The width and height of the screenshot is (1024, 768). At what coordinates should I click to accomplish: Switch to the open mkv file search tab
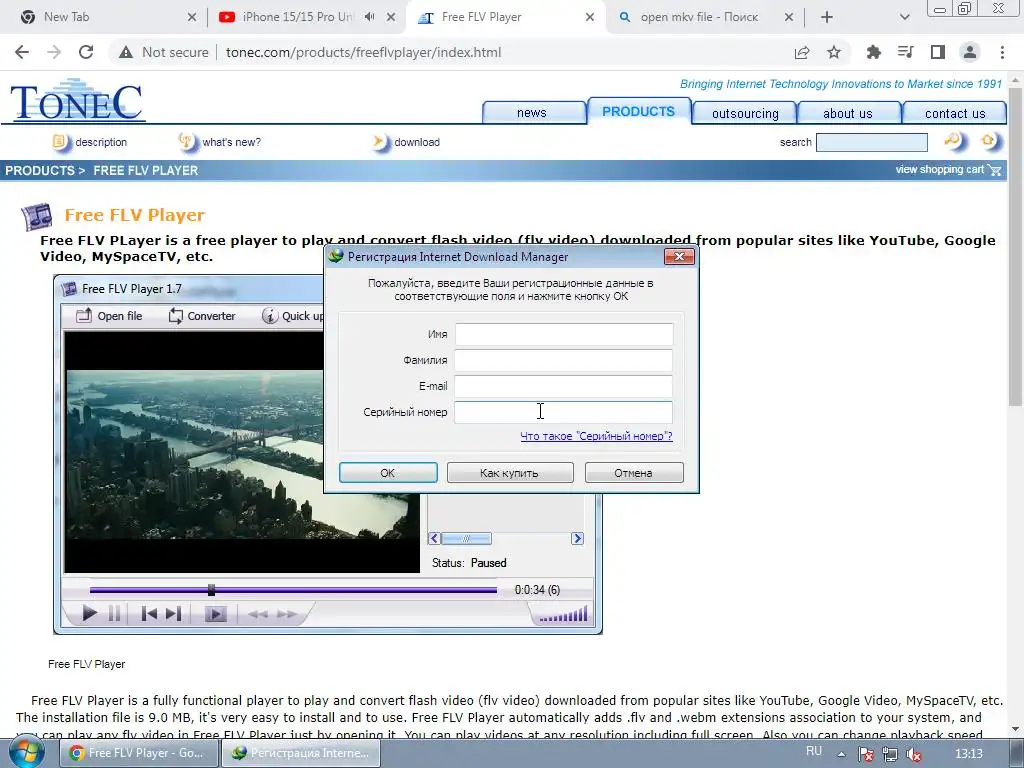(705, 17)
